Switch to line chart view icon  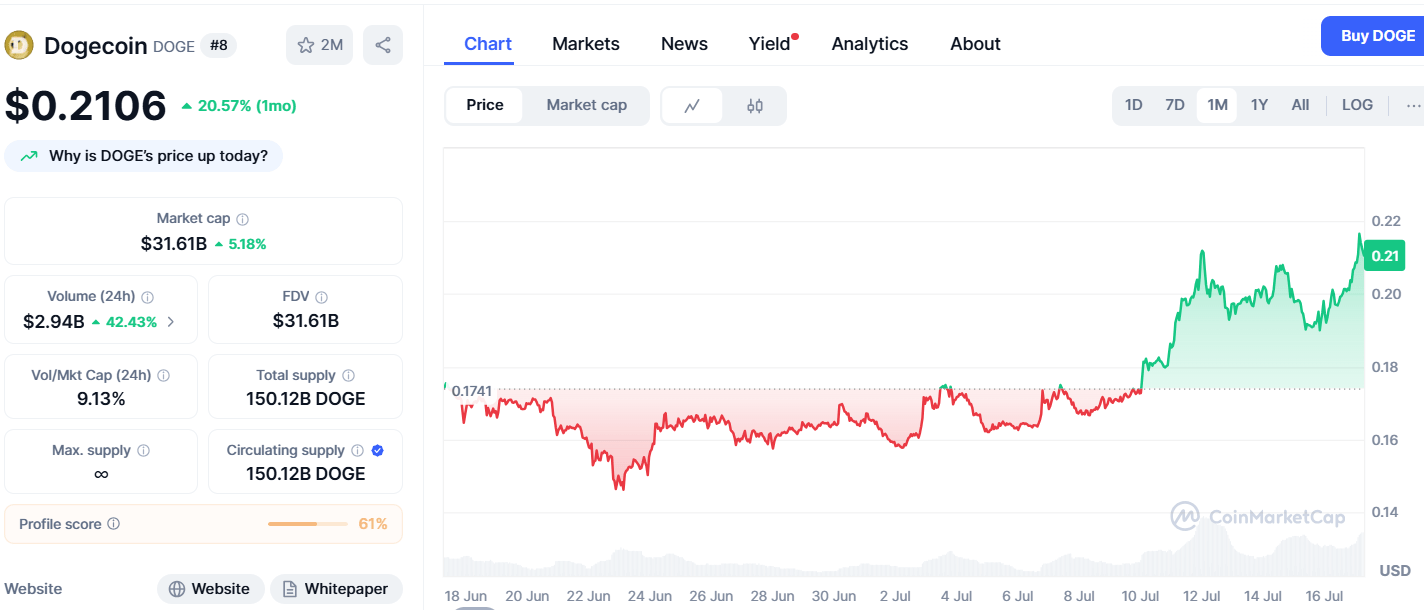[x=692, y=106]
